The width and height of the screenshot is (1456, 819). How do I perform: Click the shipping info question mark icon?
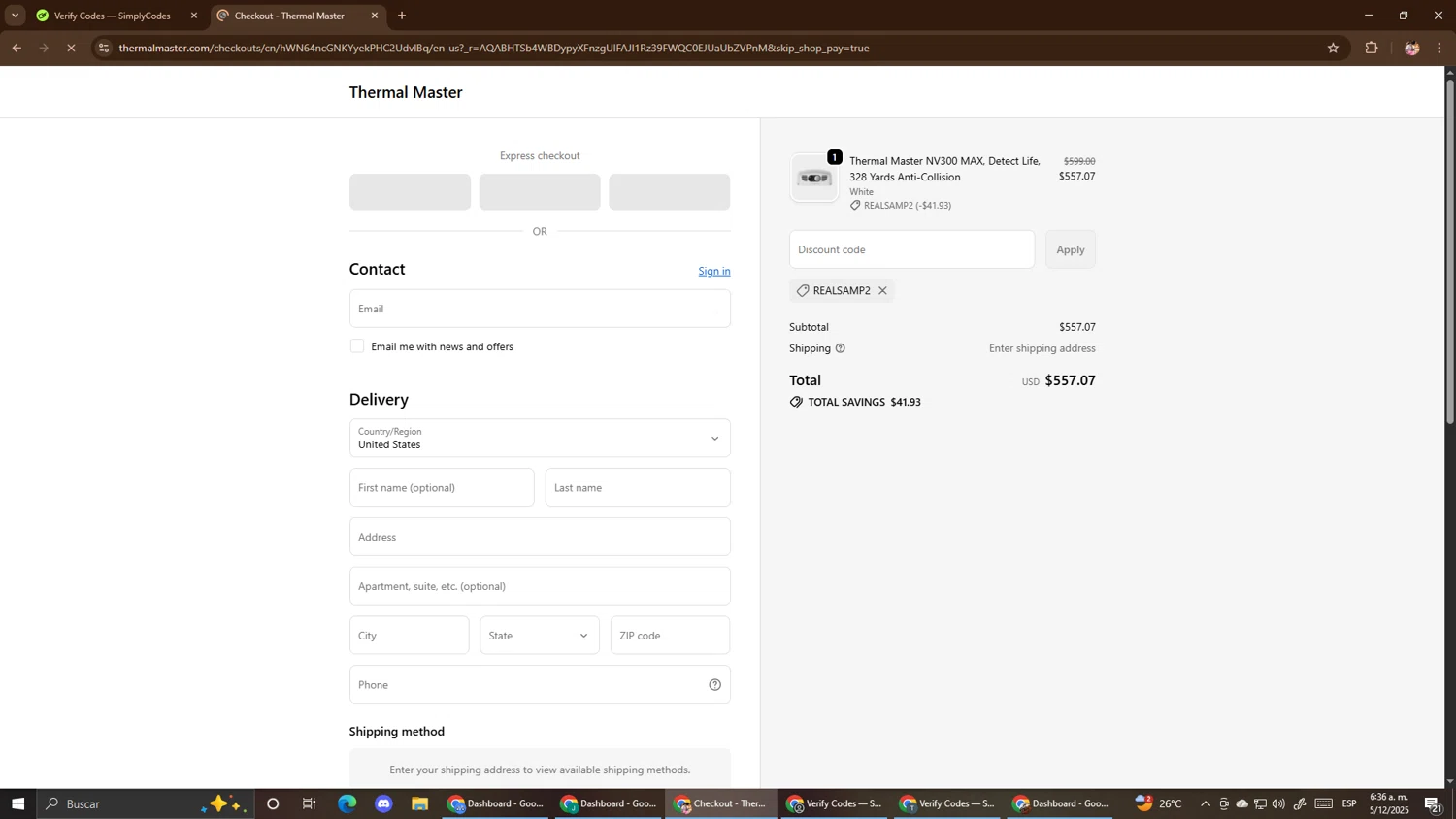tap(841, 348)
